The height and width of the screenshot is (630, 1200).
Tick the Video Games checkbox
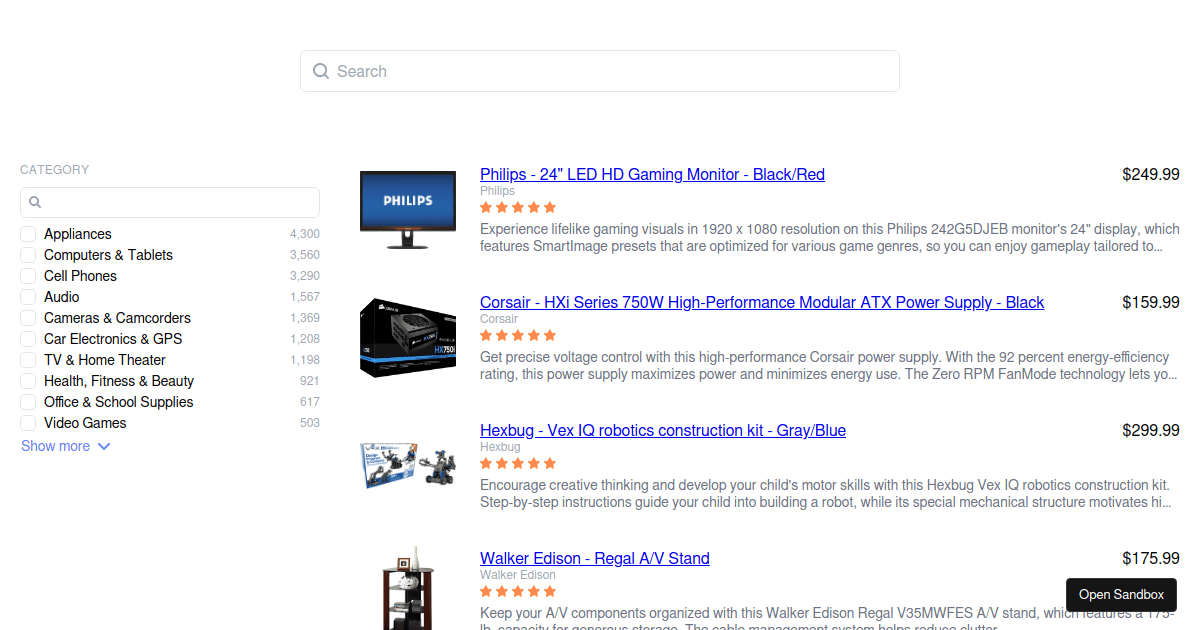[28, 423]
